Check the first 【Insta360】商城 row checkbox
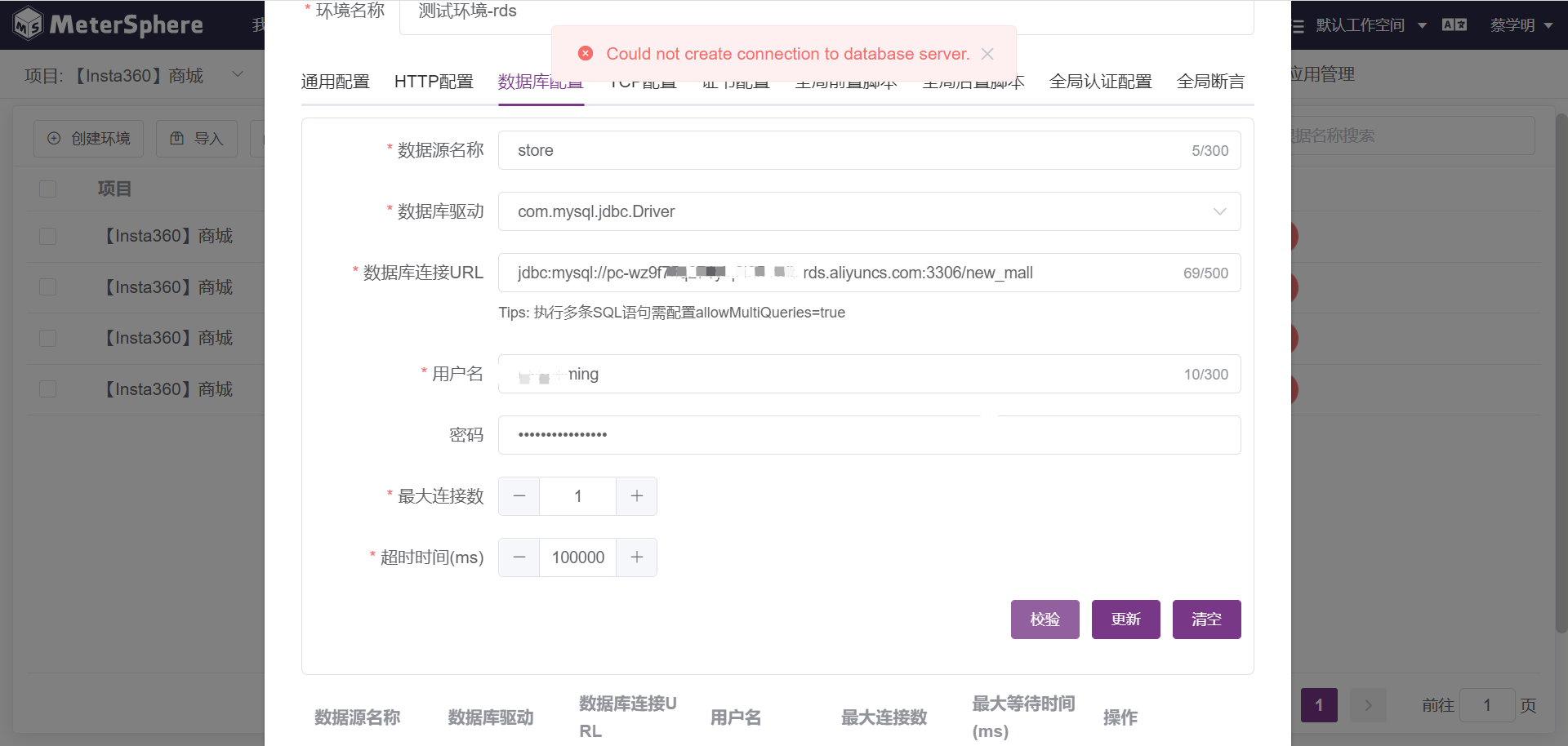This screenshot has width=1568, height=746. [x=48, y=236]
